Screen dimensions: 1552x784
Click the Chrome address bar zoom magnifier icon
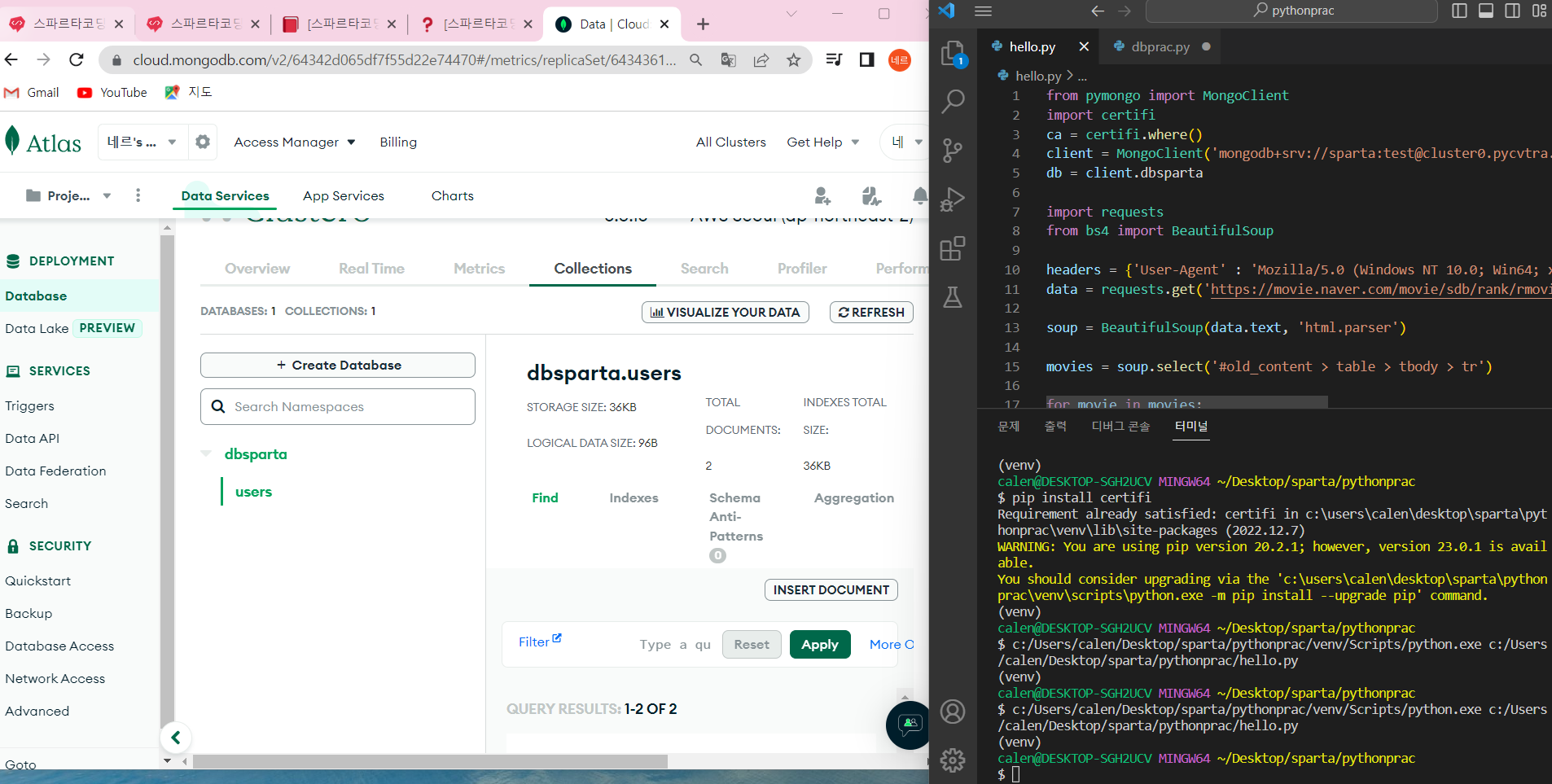click(x=696, y=59)
